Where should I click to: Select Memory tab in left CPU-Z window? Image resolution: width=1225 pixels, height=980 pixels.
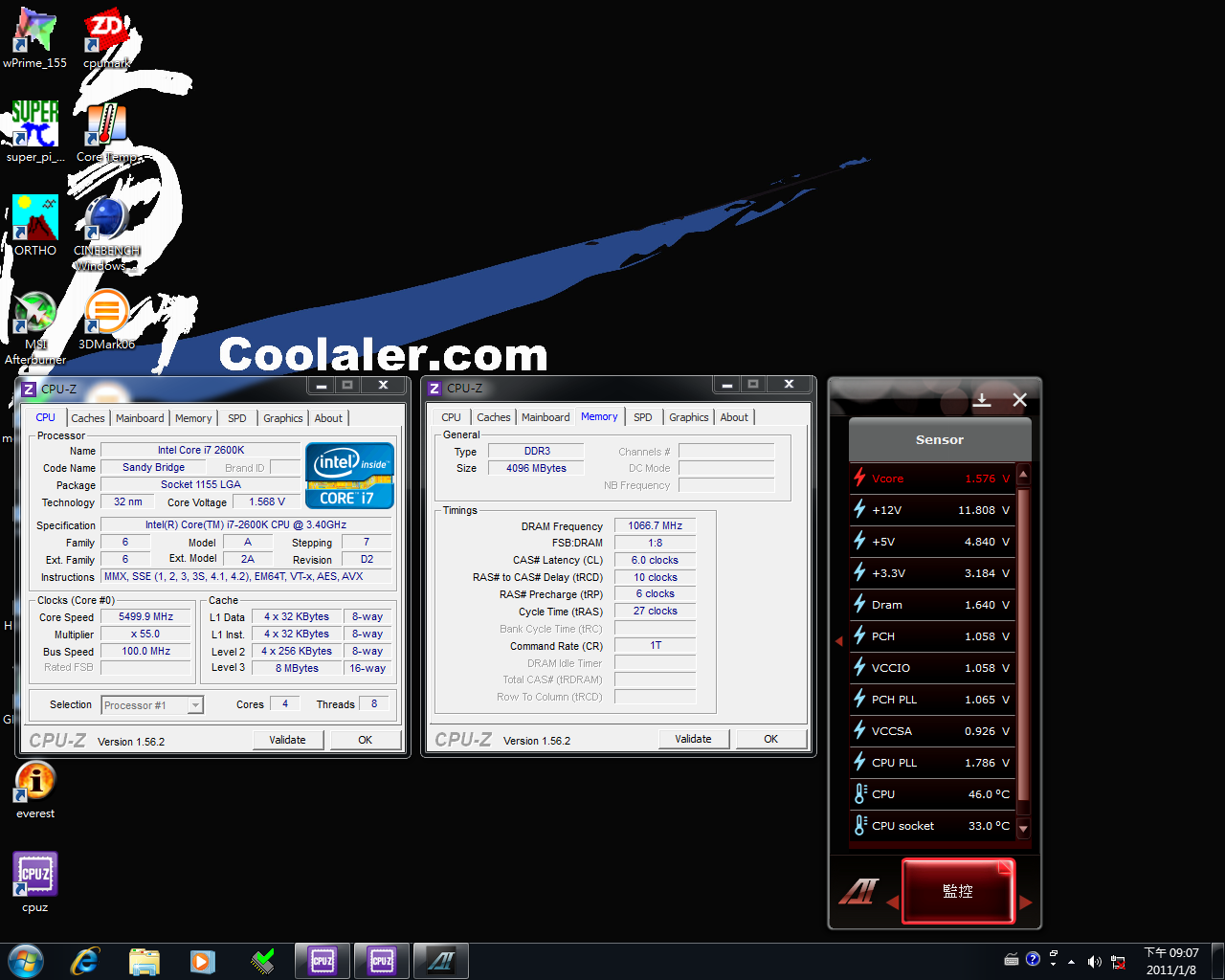click(x=193, y=418)
